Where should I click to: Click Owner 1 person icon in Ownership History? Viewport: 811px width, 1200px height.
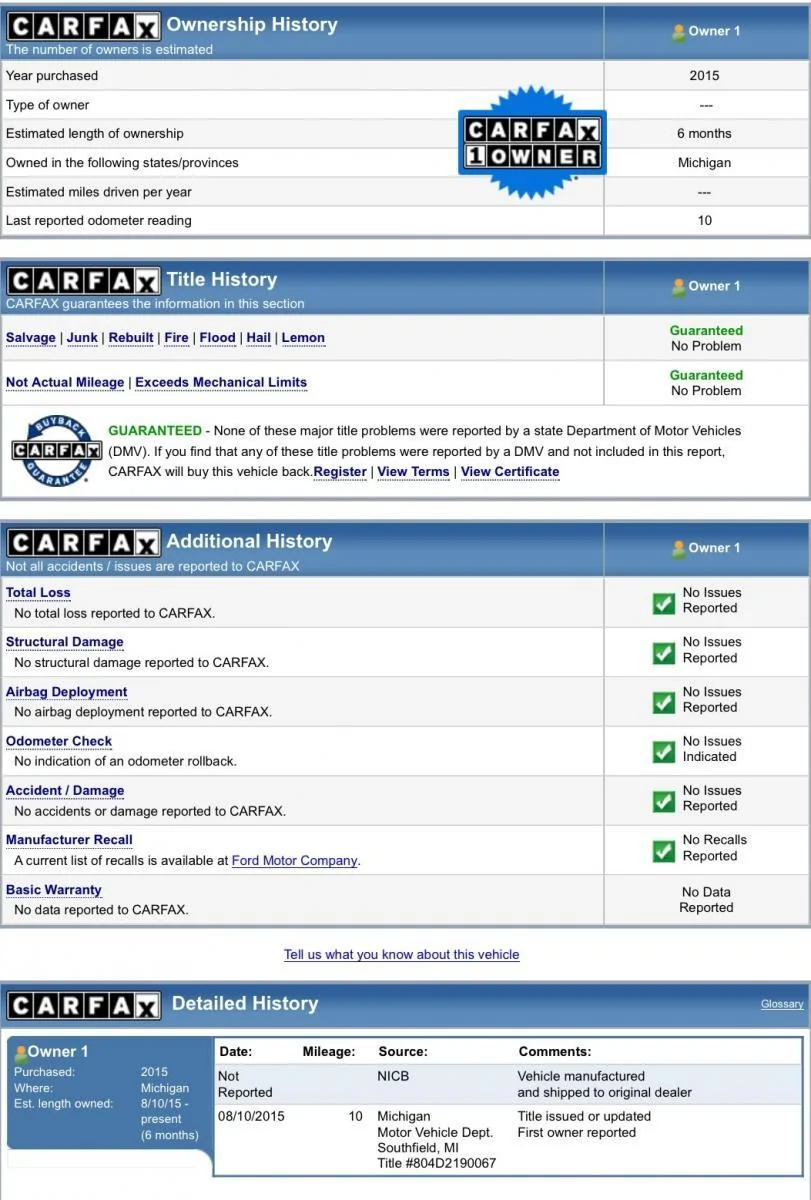click(x=679, y=32)
